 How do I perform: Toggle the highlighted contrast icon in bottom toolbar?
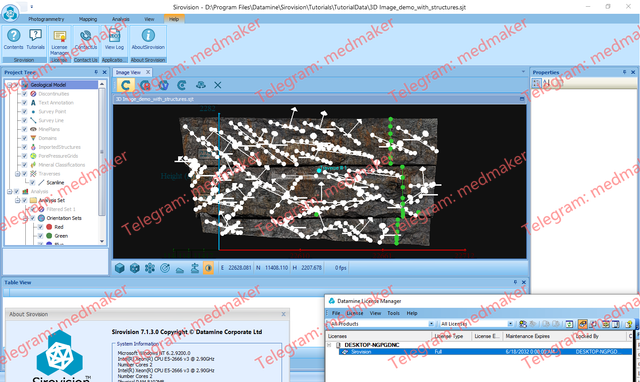tap(208, 268)
